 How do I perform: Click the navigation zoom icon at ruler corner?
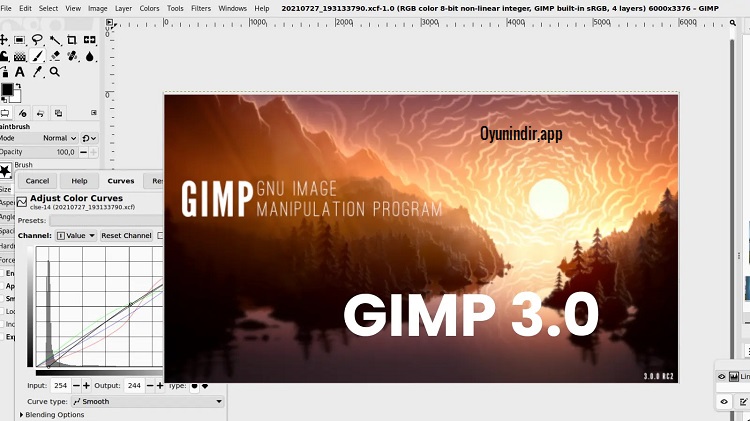(733, 22)
